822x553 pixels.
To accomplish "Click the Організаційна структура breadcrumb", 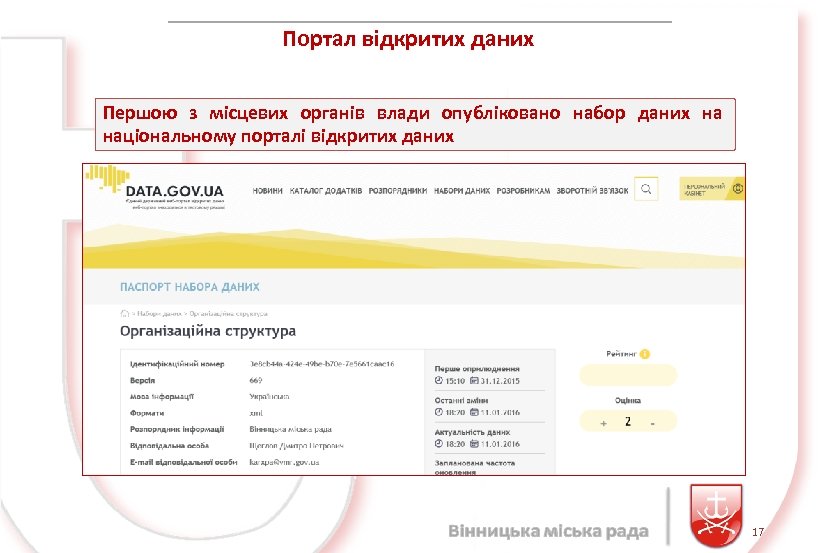I will tap(229, 313).
